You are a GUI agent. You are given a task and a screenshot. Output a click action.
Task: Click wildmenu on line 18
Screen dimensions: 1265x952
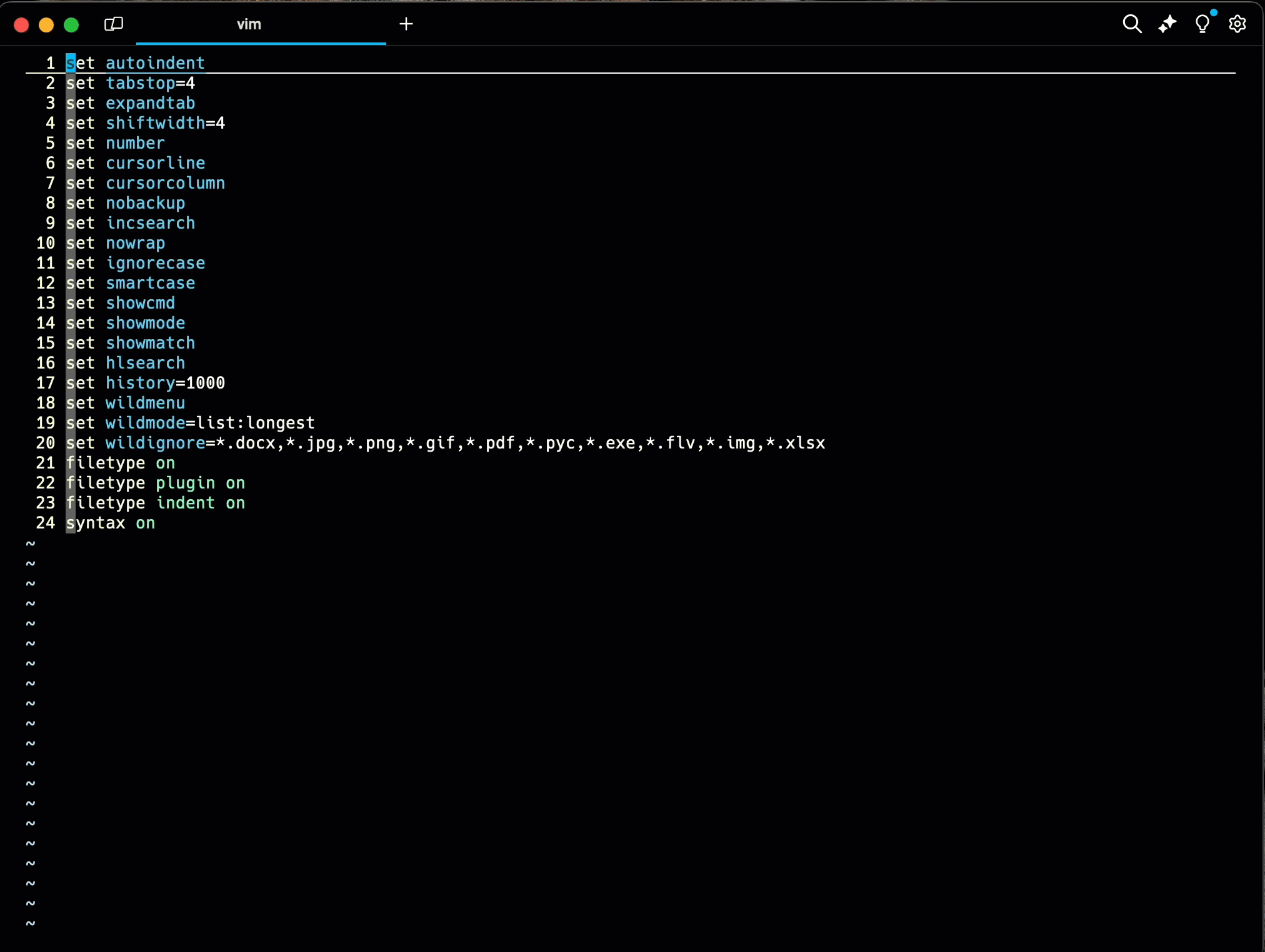145,403
